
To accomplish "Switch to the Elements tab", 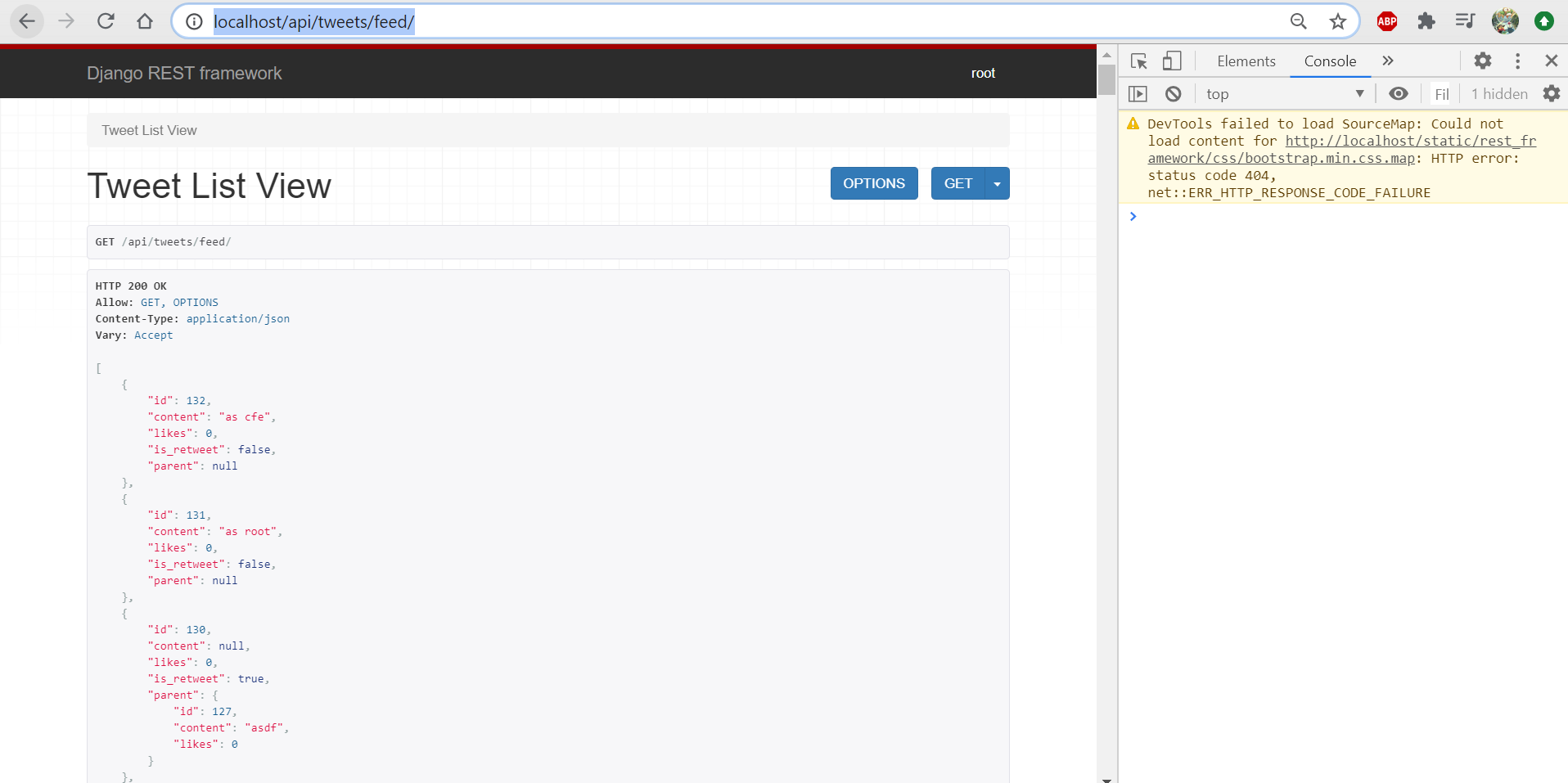I will click(x=1246, y=61).
